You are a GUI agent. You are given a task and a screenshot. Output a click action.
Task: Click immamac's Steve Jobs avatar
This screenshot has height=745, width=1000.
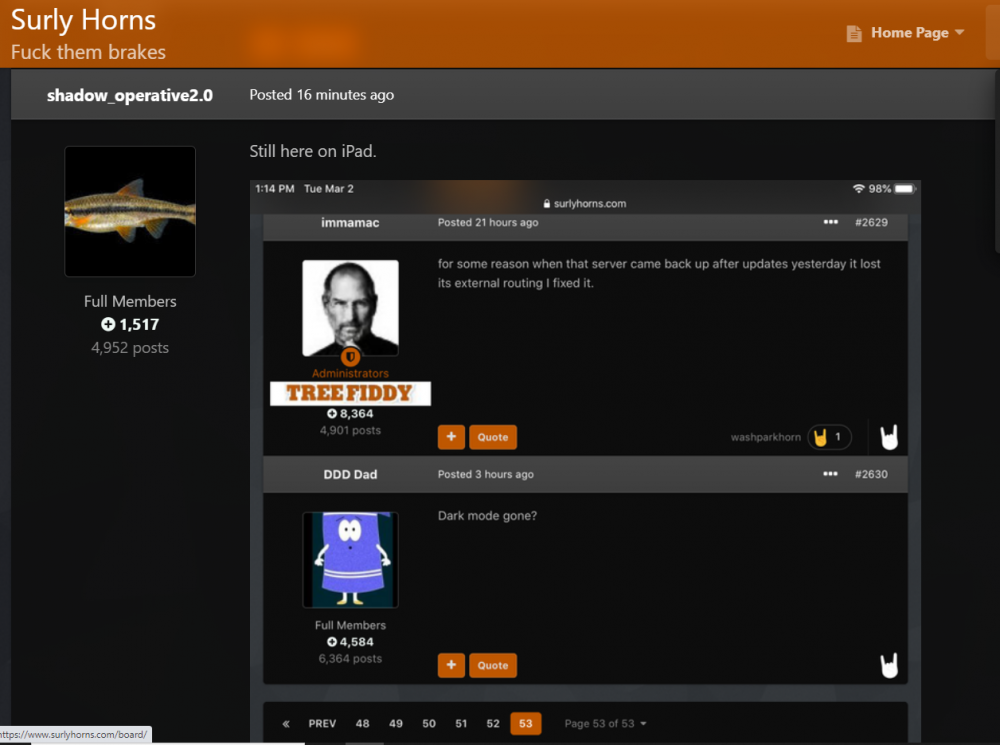click(350, 307)
